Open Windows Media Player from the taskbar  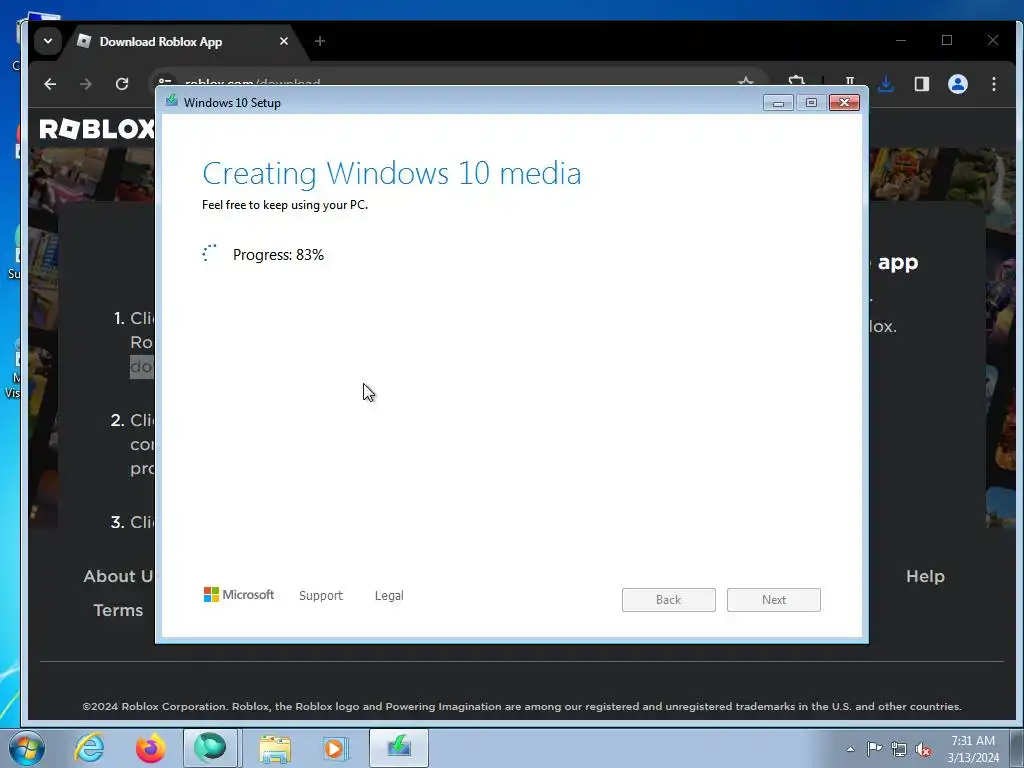click(335, 748)
